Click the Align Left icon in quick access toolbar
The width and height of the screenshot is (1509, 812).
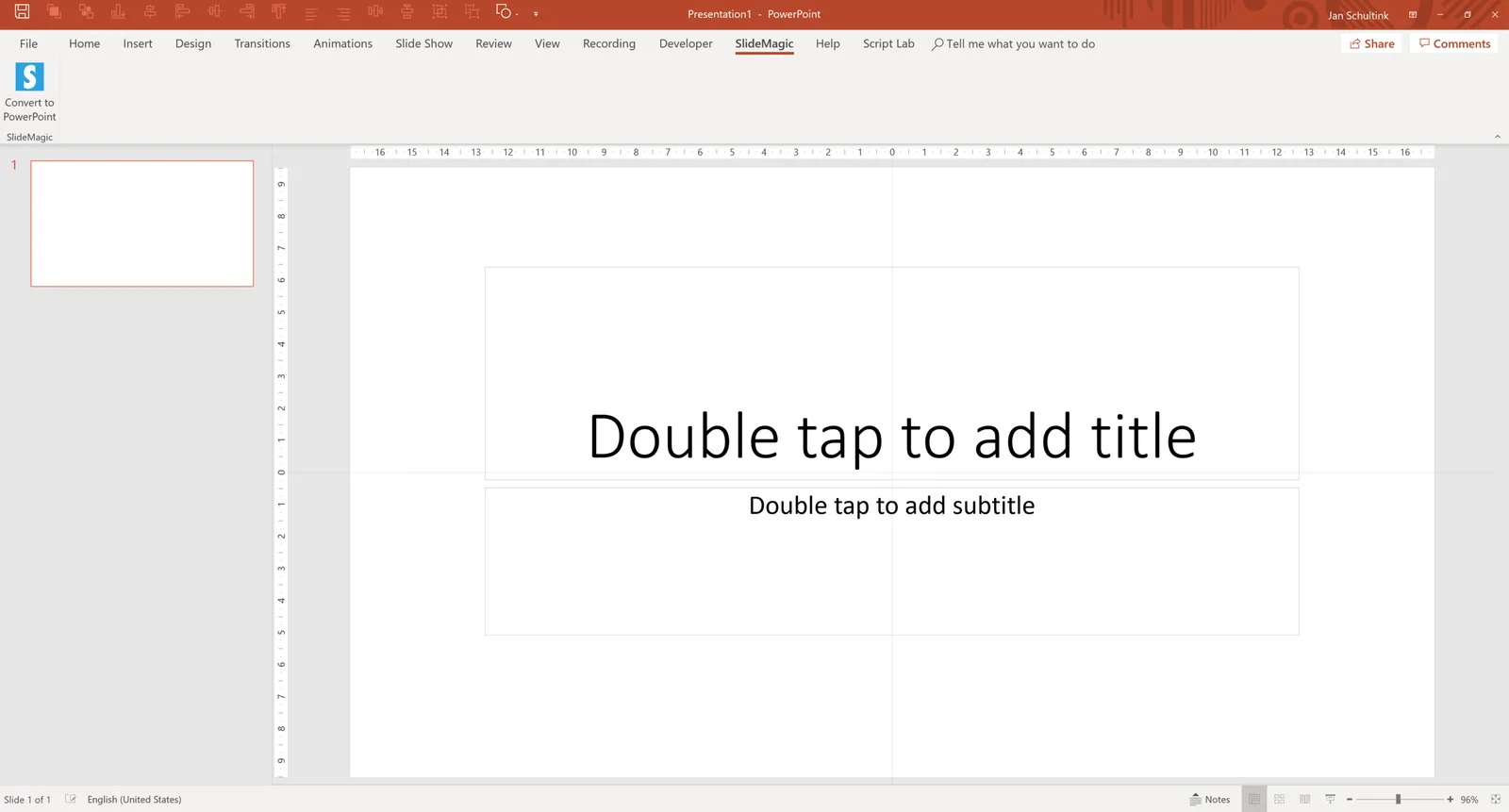click(x=182, y=12)
